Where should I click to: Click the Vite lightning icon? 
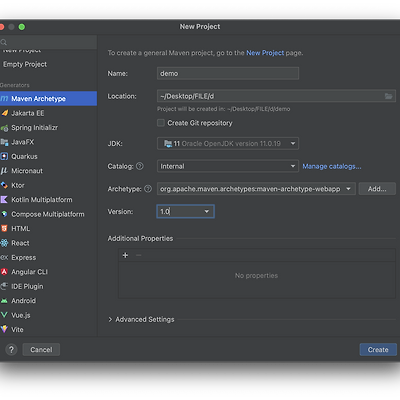(x=4, y=329)
